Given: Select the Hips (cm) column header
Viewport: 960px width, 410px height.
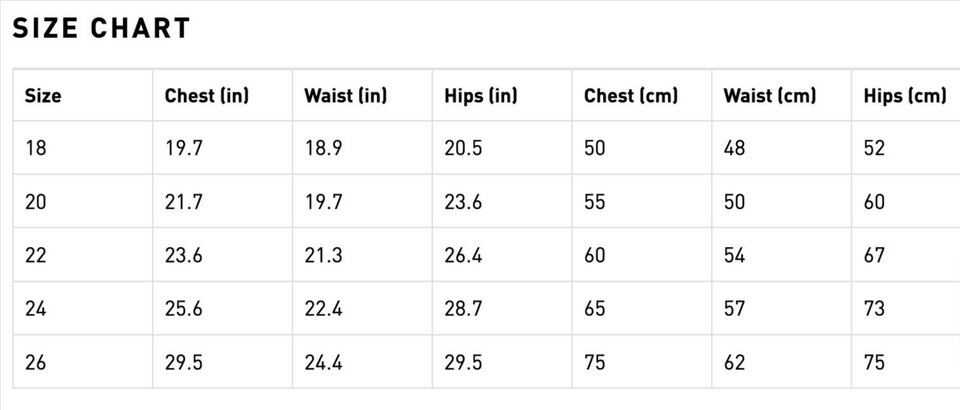Looking at the screenshot, I should coord(904,96).
